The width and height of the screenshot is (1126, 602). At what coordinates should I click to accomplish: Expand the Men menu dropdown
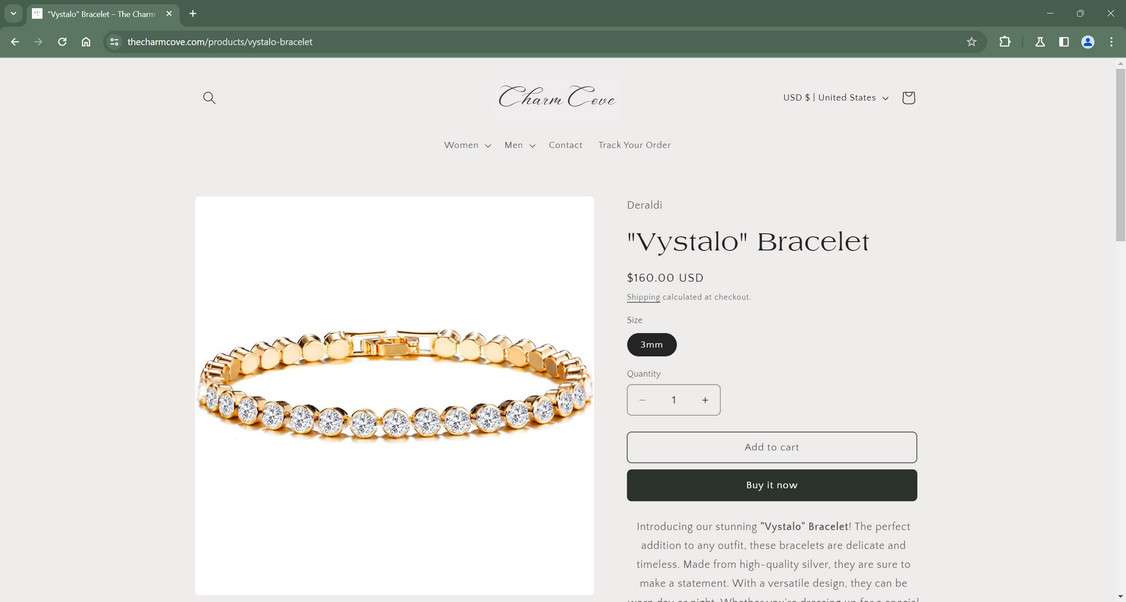click(x=520, y=145)
